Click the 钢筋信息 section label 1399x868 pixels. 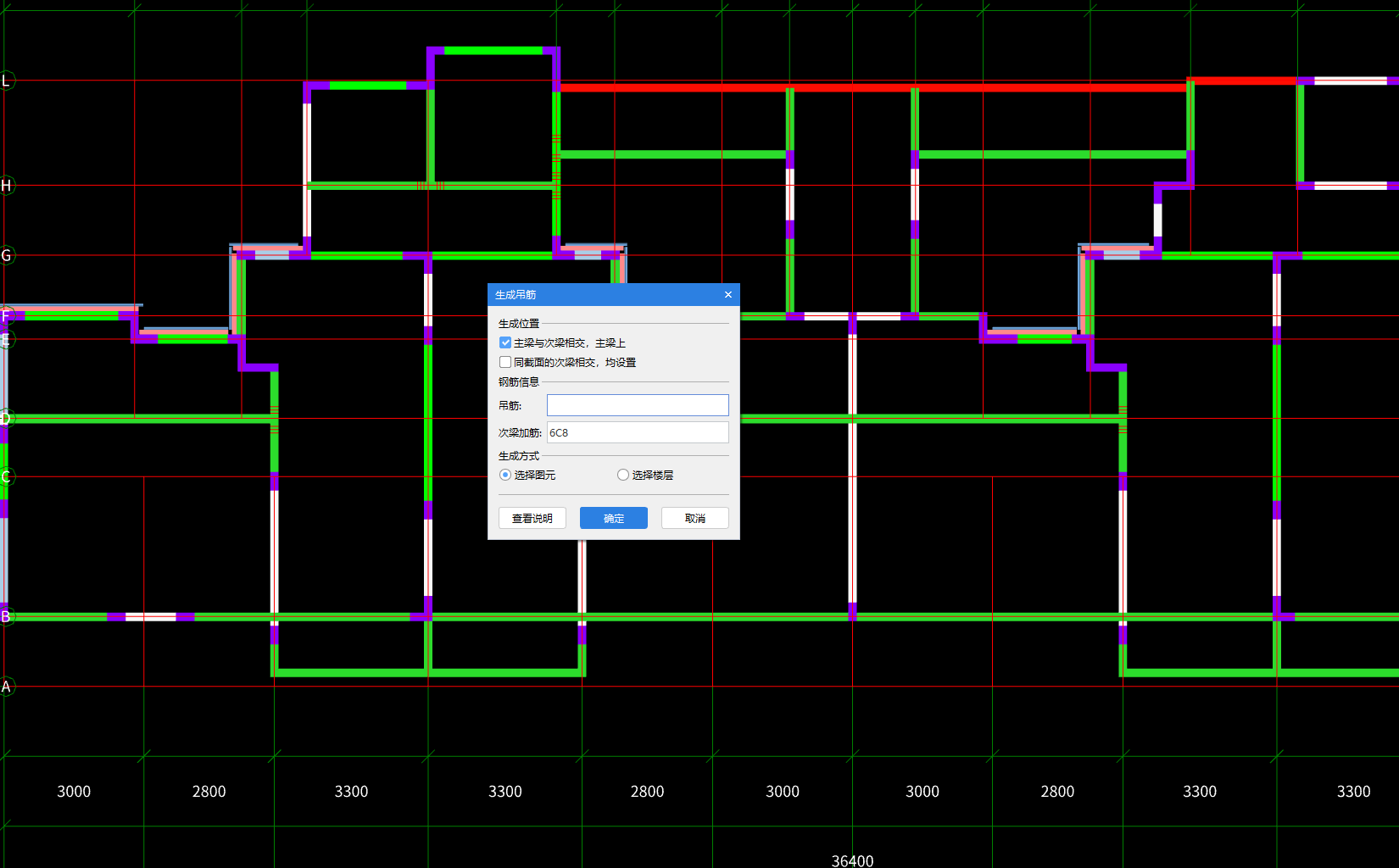click(519, 382)
